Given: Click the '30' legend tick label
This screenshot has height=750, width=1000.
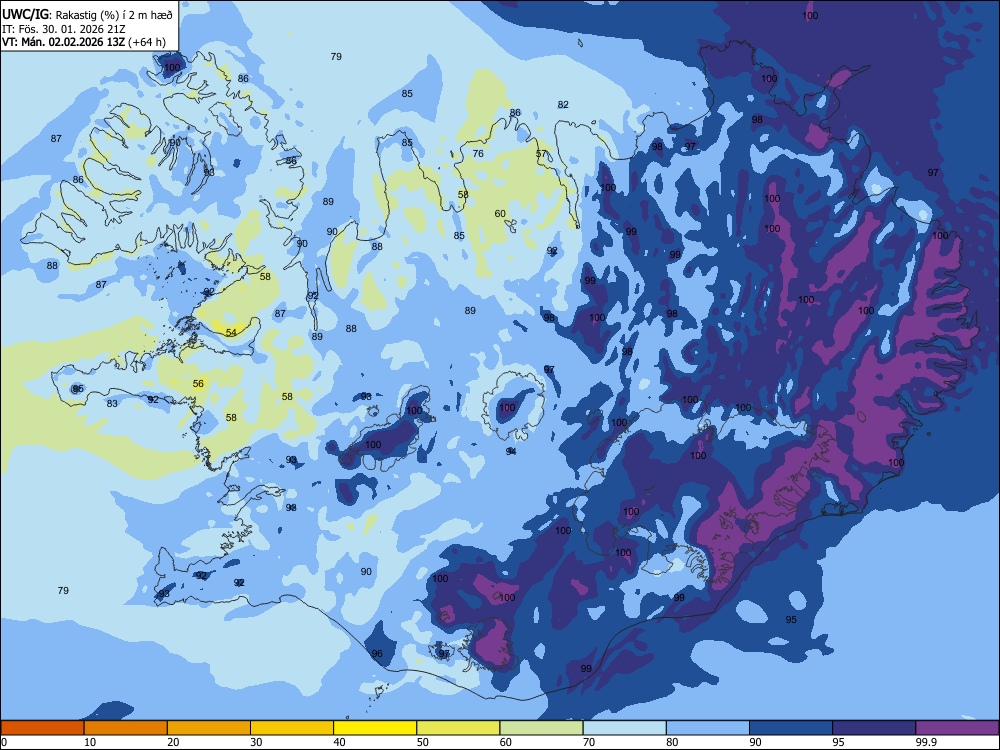Looking at the screenshot, I should [x=256, y=742].
